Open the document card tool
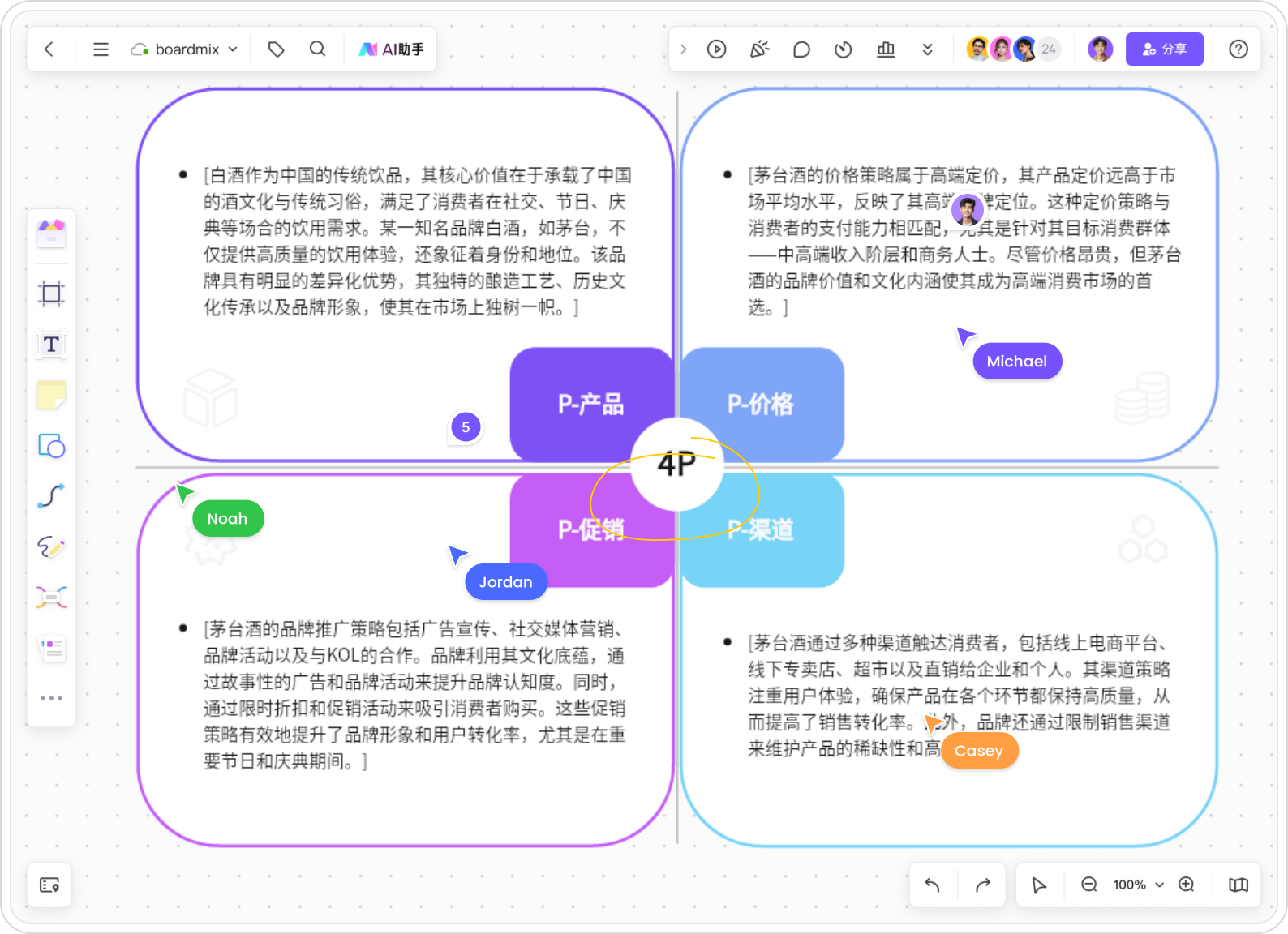1288x934 pixels. click(x=52, y=649)
